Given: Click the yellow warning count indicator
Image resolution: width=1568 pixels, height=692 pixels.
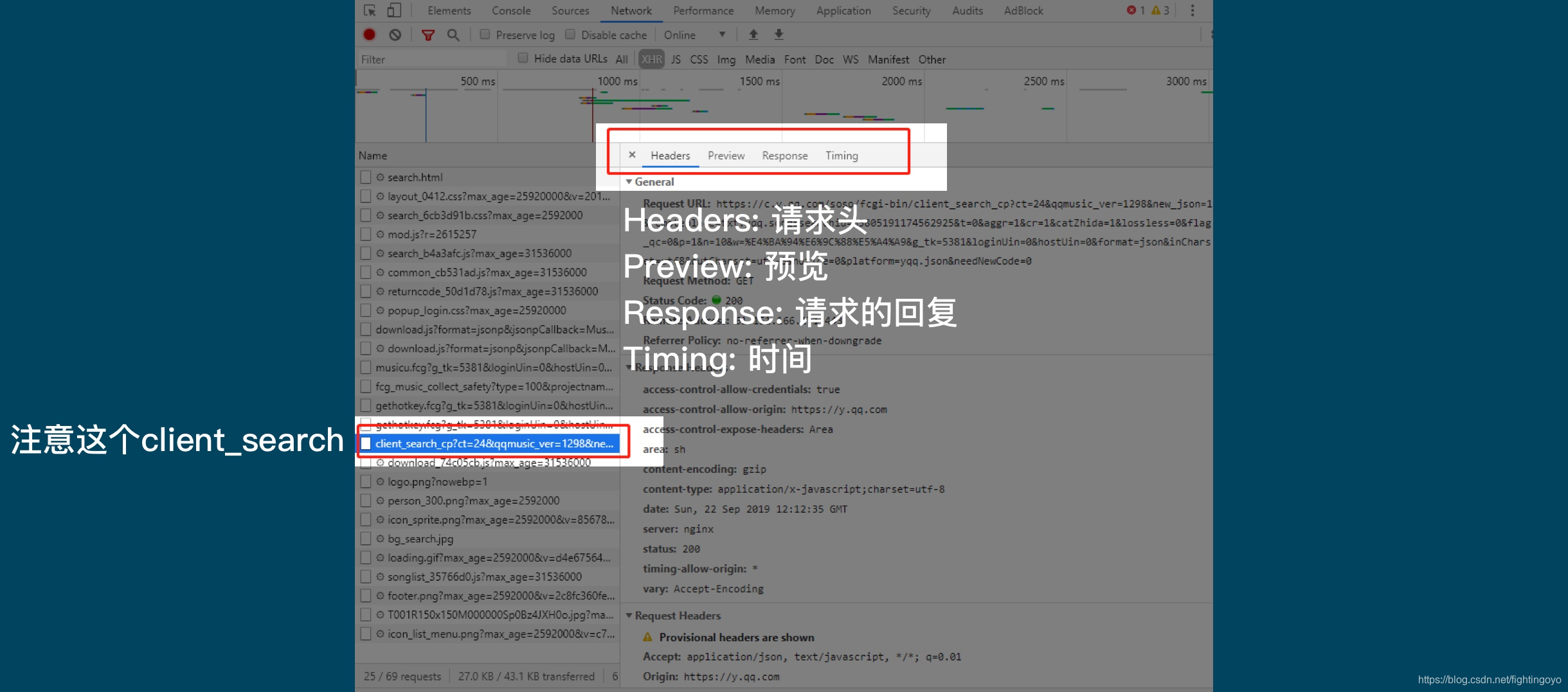Looking at the screenshot, I should pyautogui.click(x=1160, y=10).
